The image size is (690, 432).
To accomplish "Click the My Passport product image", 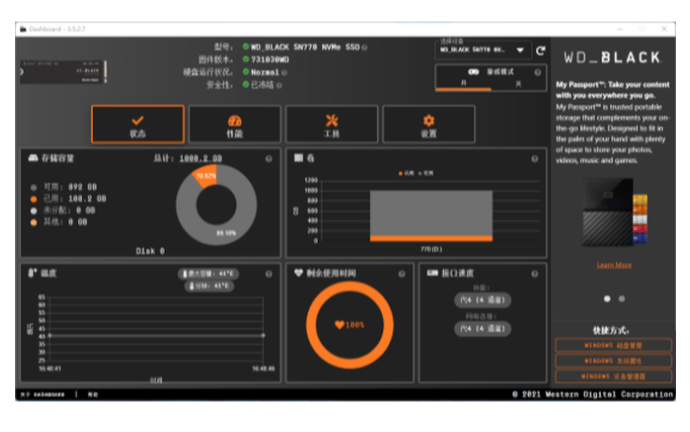I will click(615, 213).
